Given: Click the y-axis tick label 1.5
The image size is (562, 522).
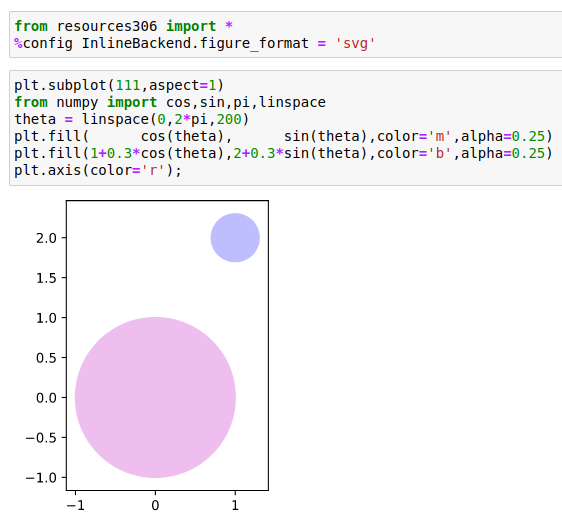Looking at the screenshot, I should [46, 278].
